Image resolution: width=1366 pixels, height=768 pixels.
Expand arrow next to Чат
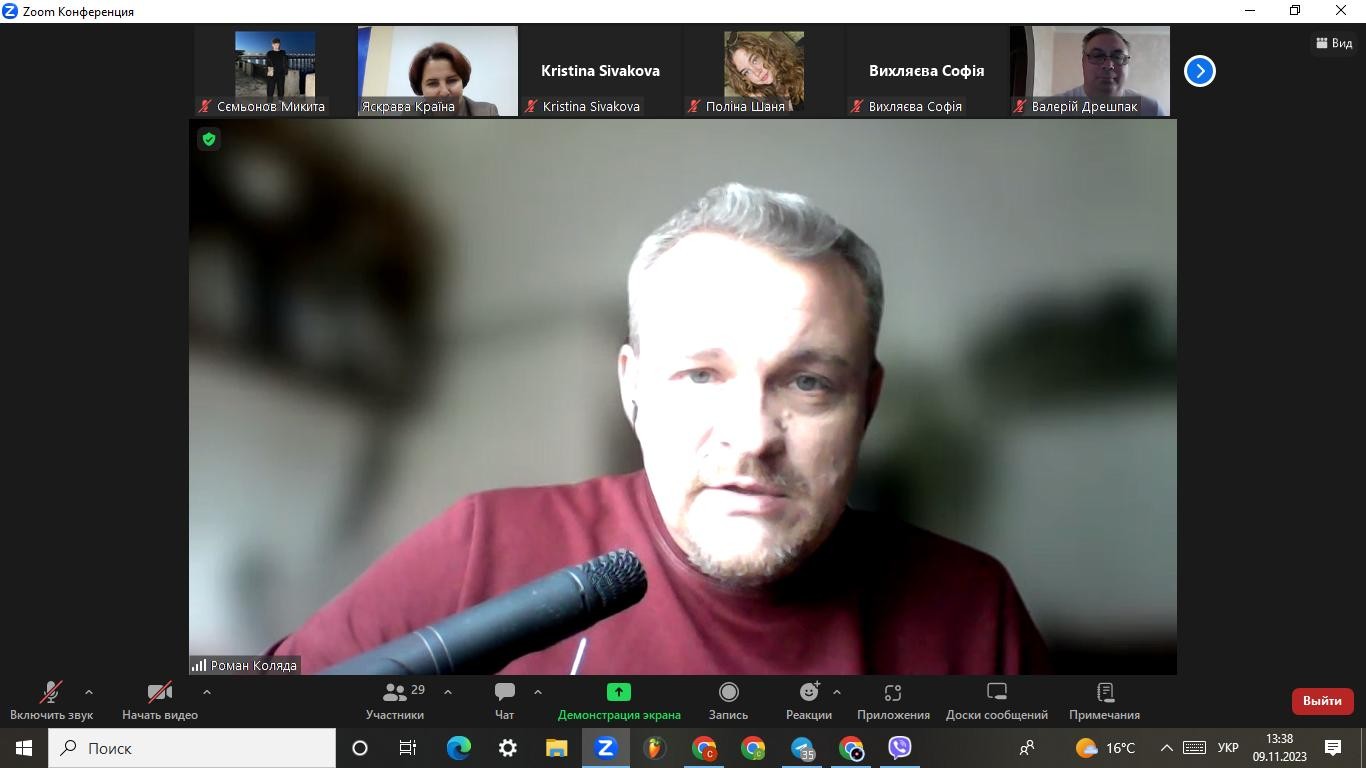pyautogui.click(x=538, y=692)
